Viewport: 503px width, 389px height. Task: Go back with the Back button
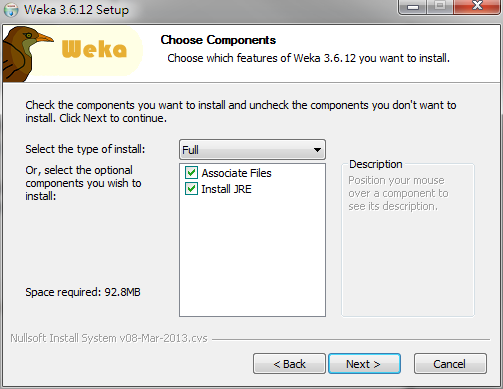[289, 364]
